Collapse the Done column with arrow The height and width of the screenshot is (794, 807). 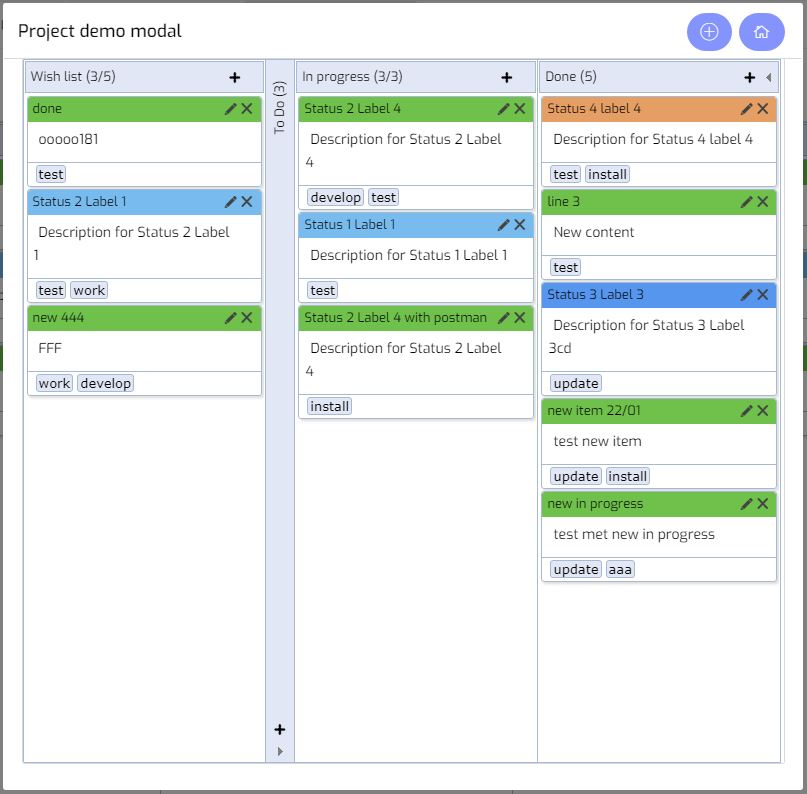pyautogui.click(x=768, y=77)
